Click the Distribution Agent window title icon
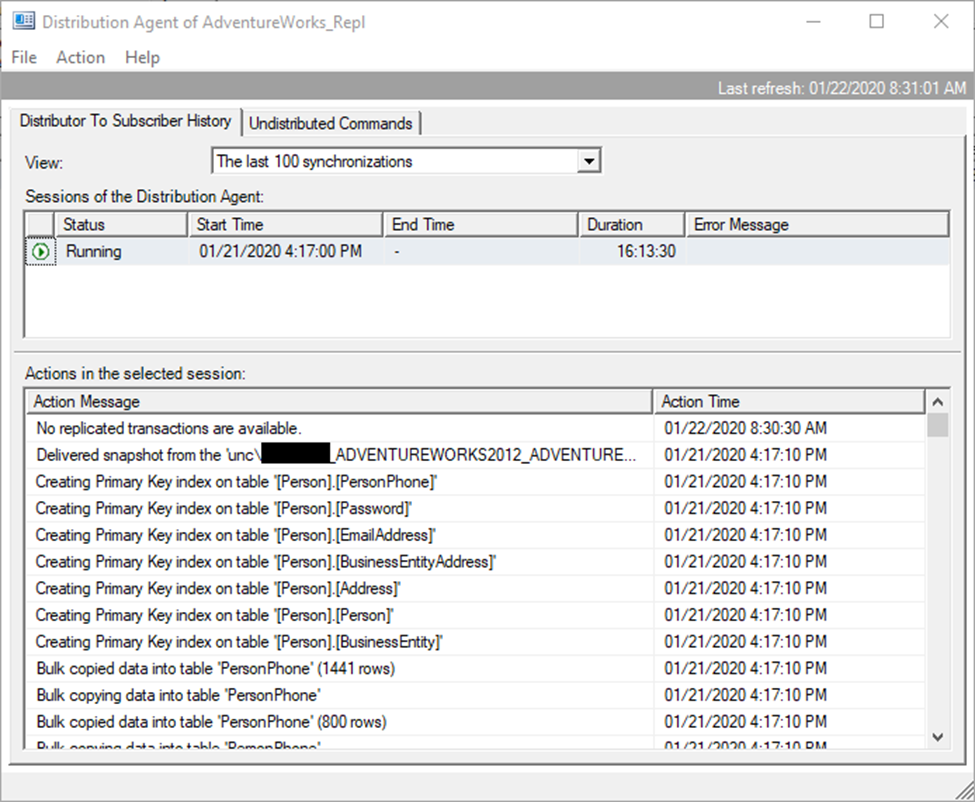The width and height of the screenshot is (975, 802). tap(24, 21)
